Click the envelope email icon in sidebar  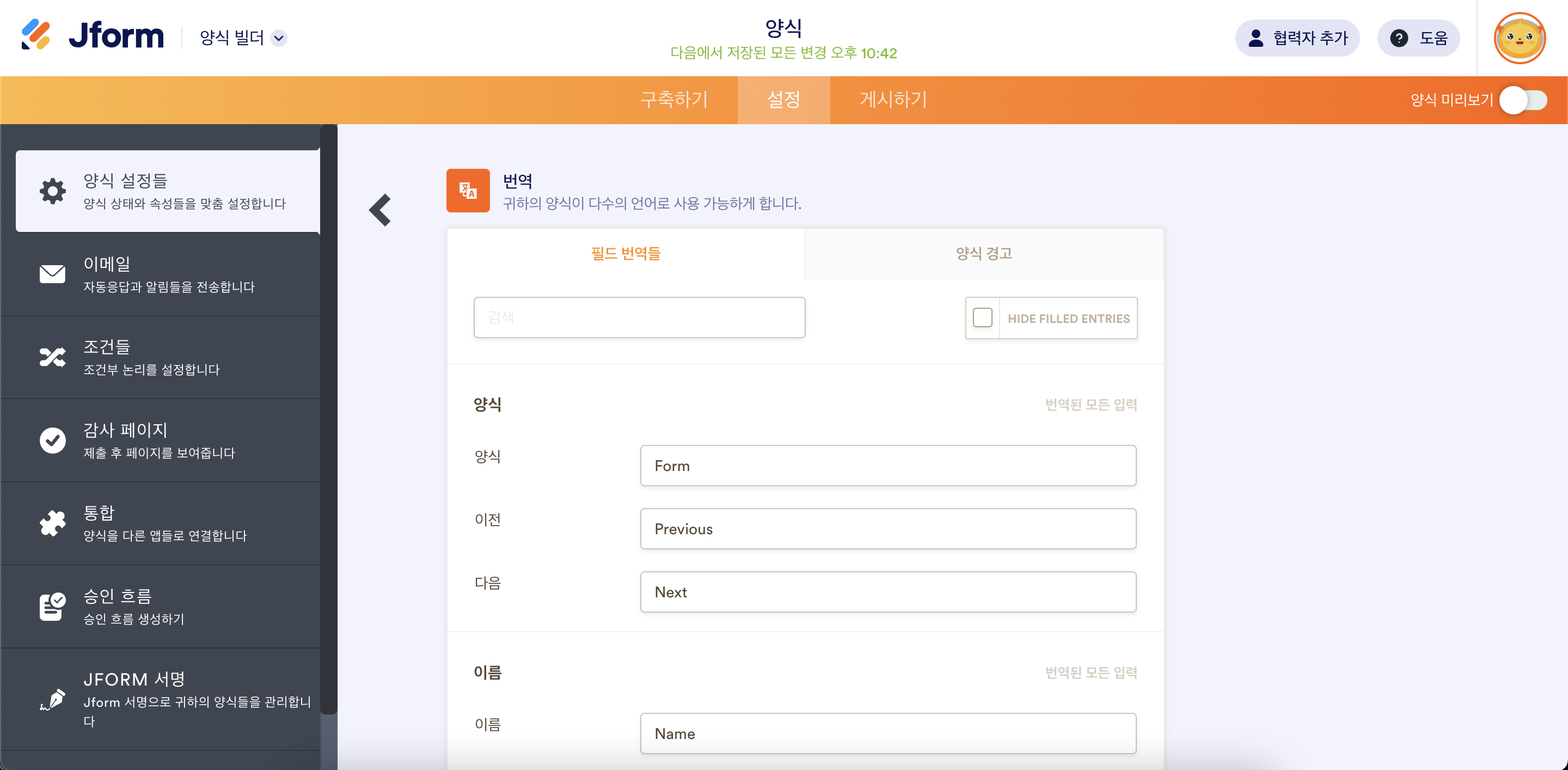pos(53,274)
